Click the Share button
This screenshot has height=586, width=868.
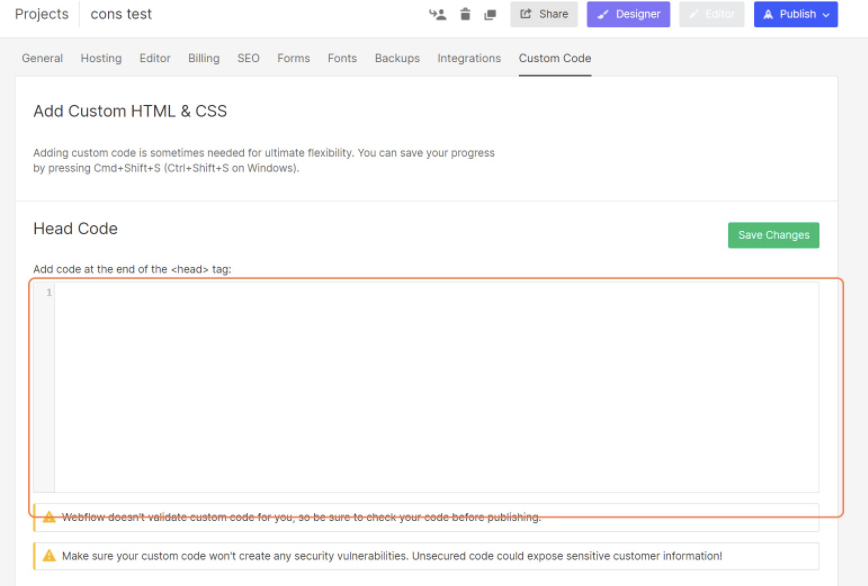point(544,14)
